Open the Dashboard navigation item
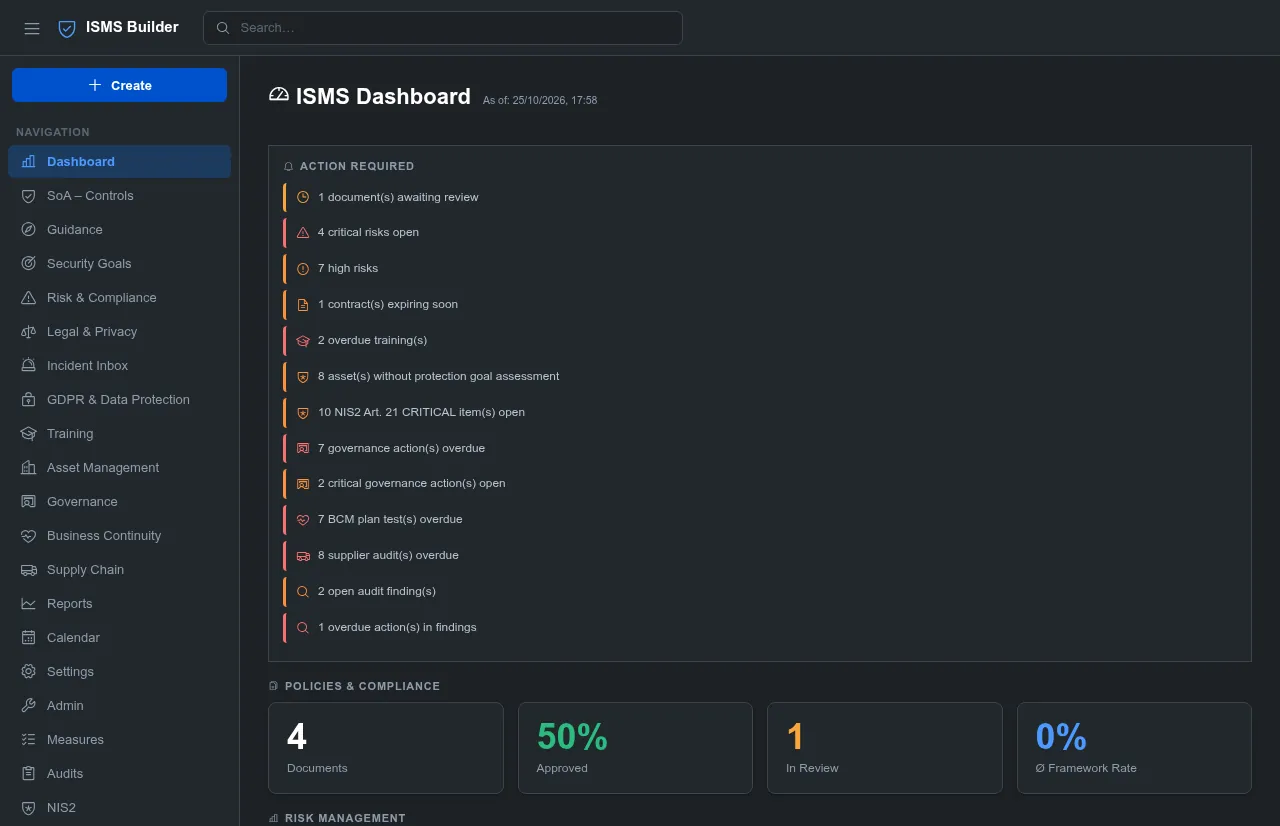The height and width of the screenshot is (826, 1280). pyautogui.click(x=119, y=162)
